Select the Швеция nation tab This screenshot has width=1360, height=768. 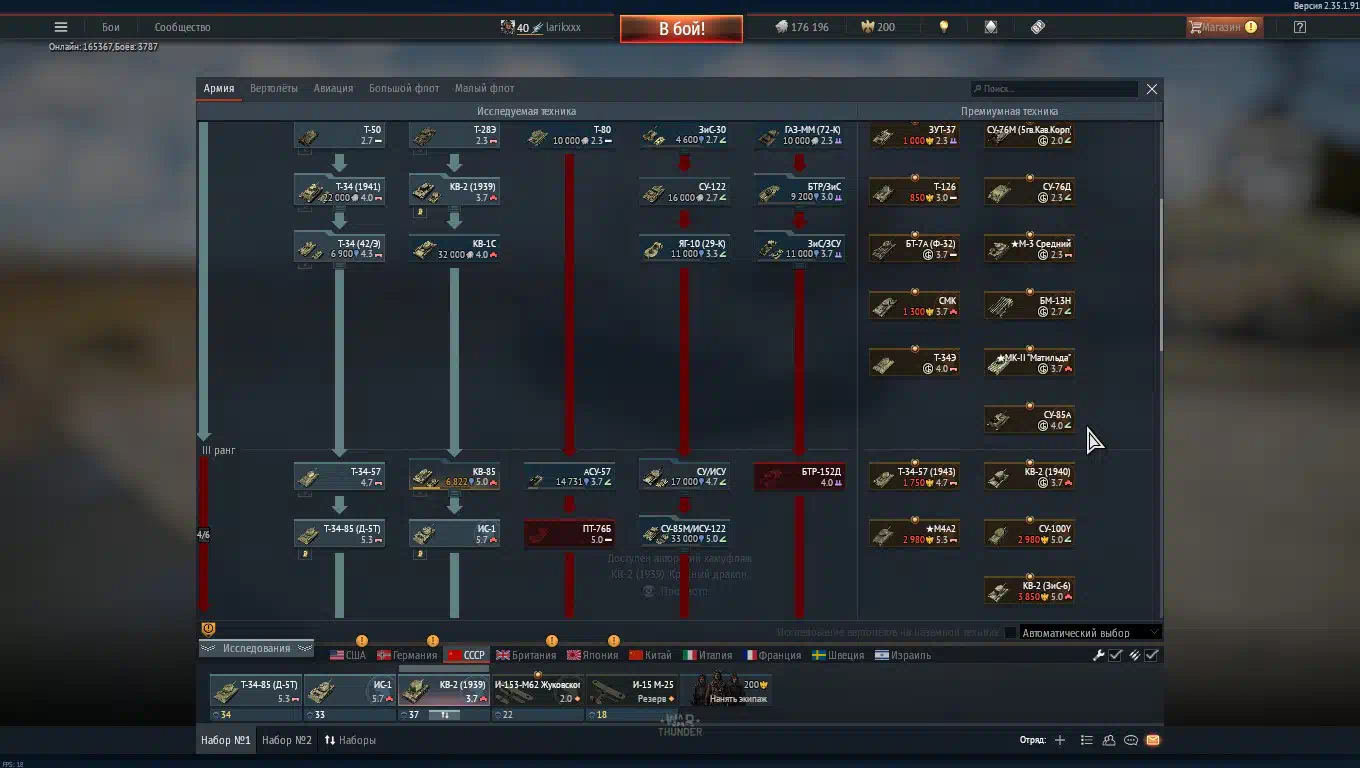[838, 655]
